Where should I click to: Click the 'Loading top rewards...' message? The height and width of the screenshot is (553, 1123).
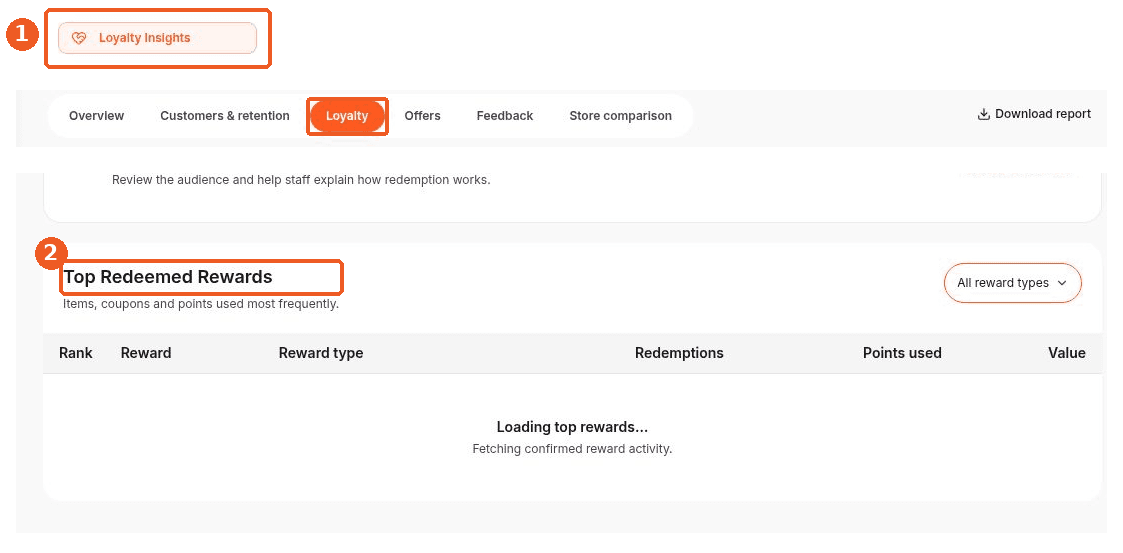[x=572, y=428]
